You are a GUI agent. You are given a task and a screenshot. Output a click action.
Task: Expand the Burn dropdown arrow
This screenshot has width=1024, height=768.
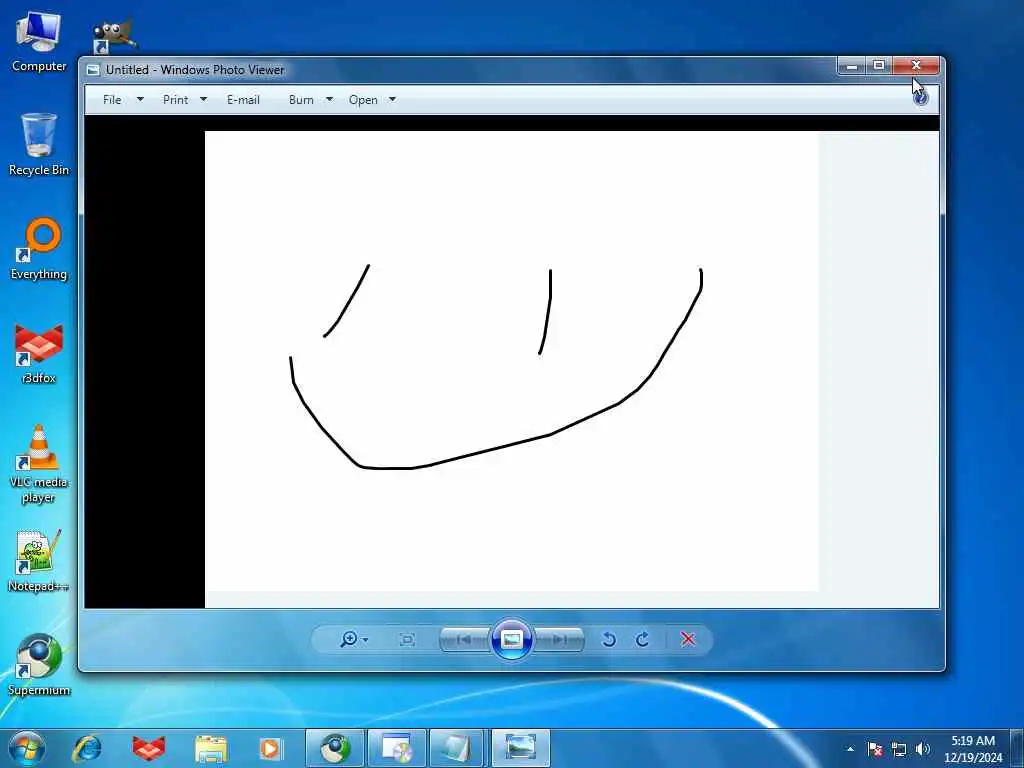point(329,99)
